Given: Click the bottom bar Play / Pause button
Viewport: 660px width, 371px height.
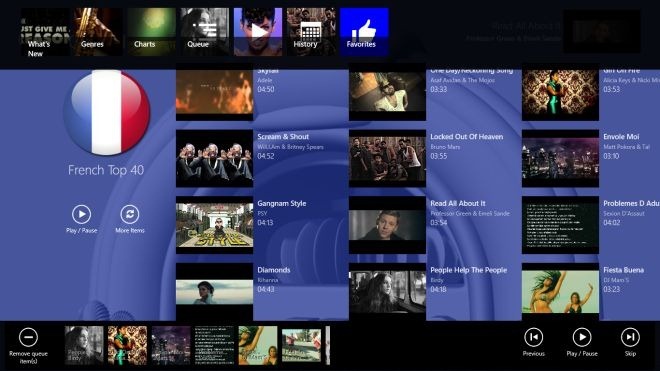Looking at the screenshot, I should coord(582,337).
